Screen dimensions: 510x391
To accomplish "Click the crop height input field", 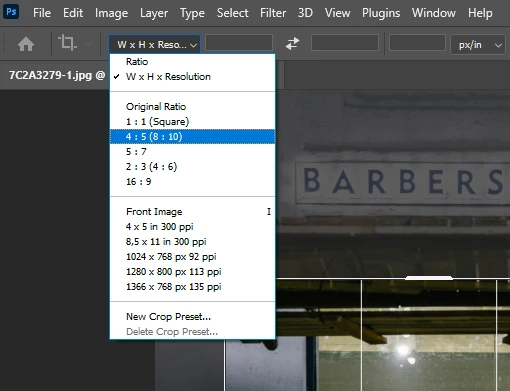I will [345, 43].
